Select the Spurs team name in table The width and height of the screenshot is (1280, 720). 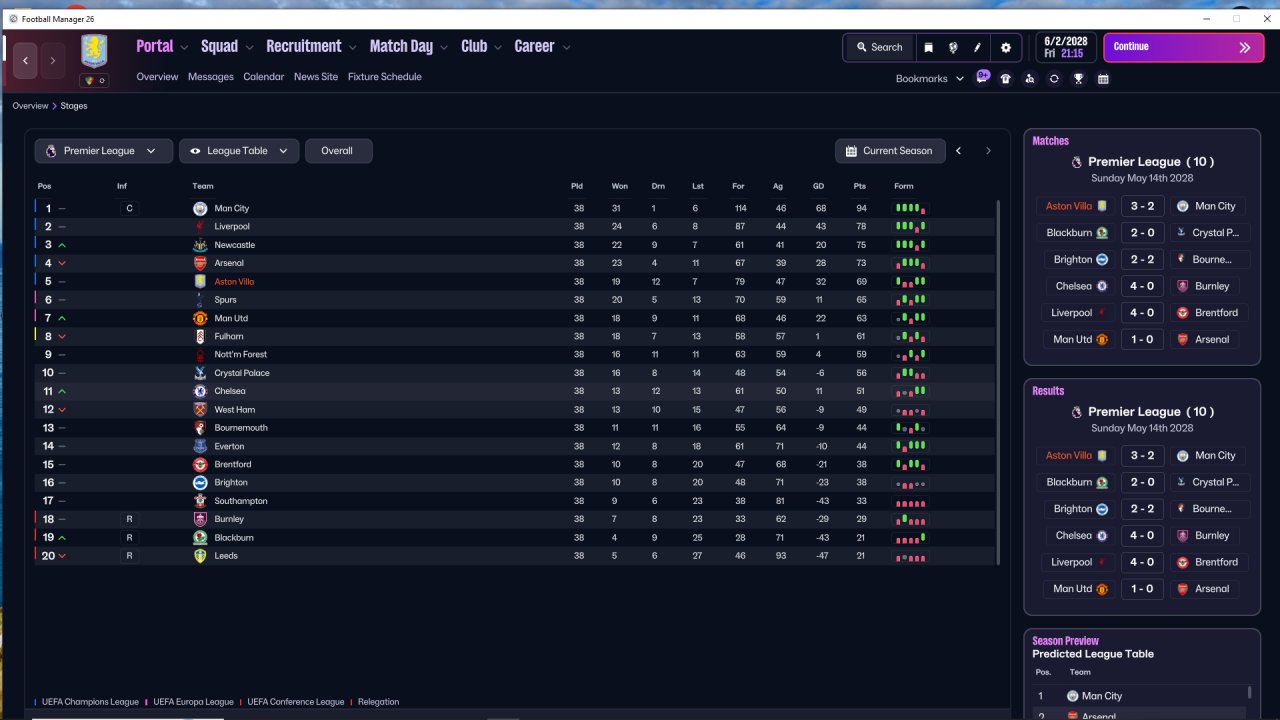tap(225, 300)
